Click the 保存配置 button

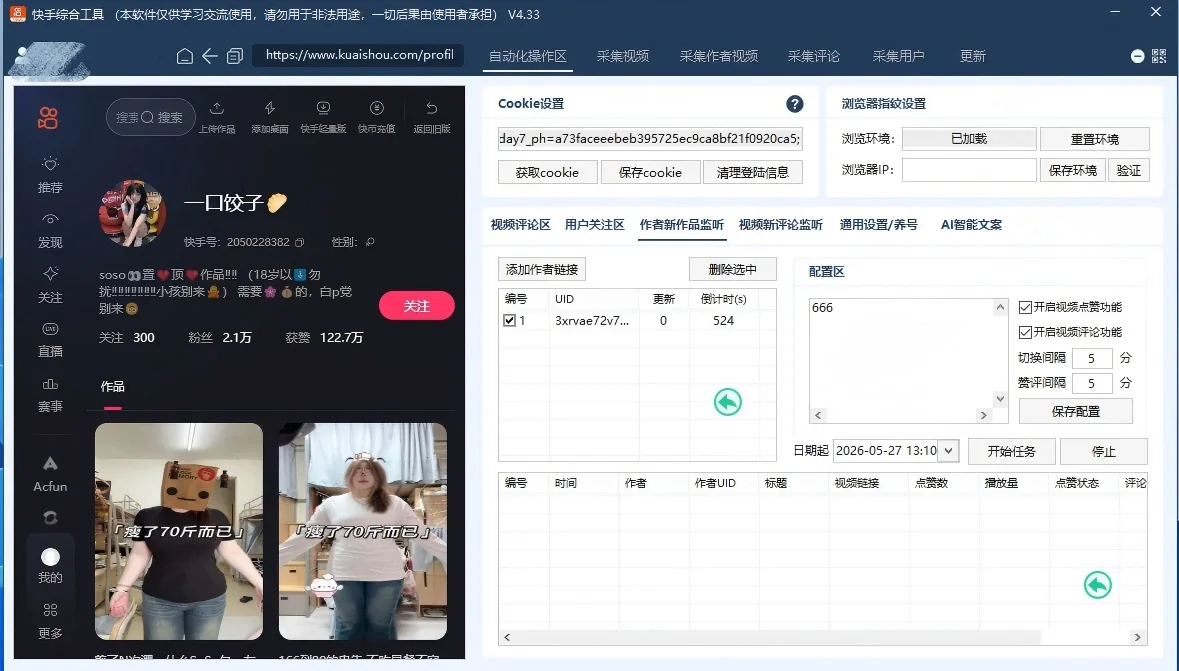[1075, 411]
